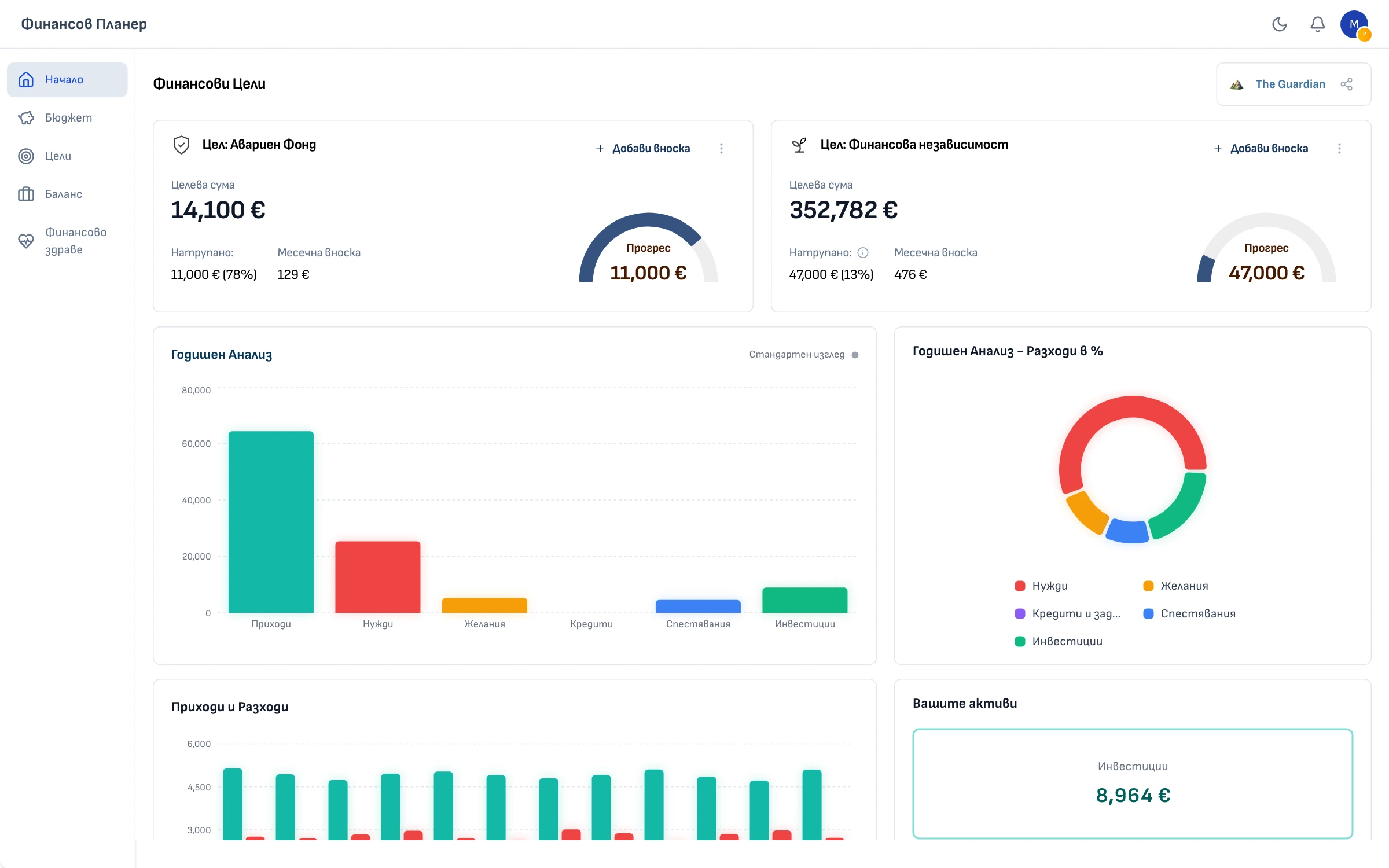Click The Guardian mountain logo icon
This screenshot has height=868, width=1389.
pos(1237,84)
